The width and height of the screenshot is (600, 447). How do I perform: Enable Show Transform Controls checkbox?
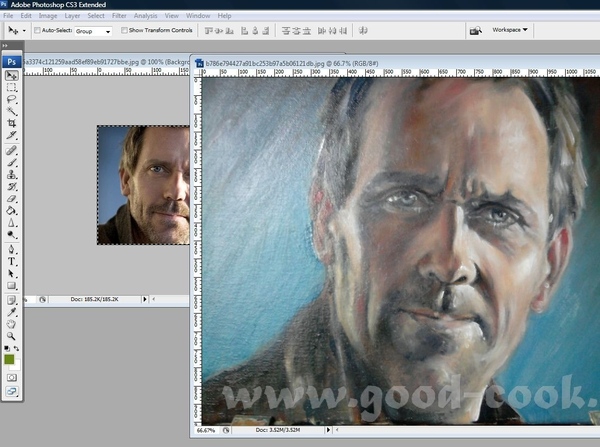[x=124, y=30]
